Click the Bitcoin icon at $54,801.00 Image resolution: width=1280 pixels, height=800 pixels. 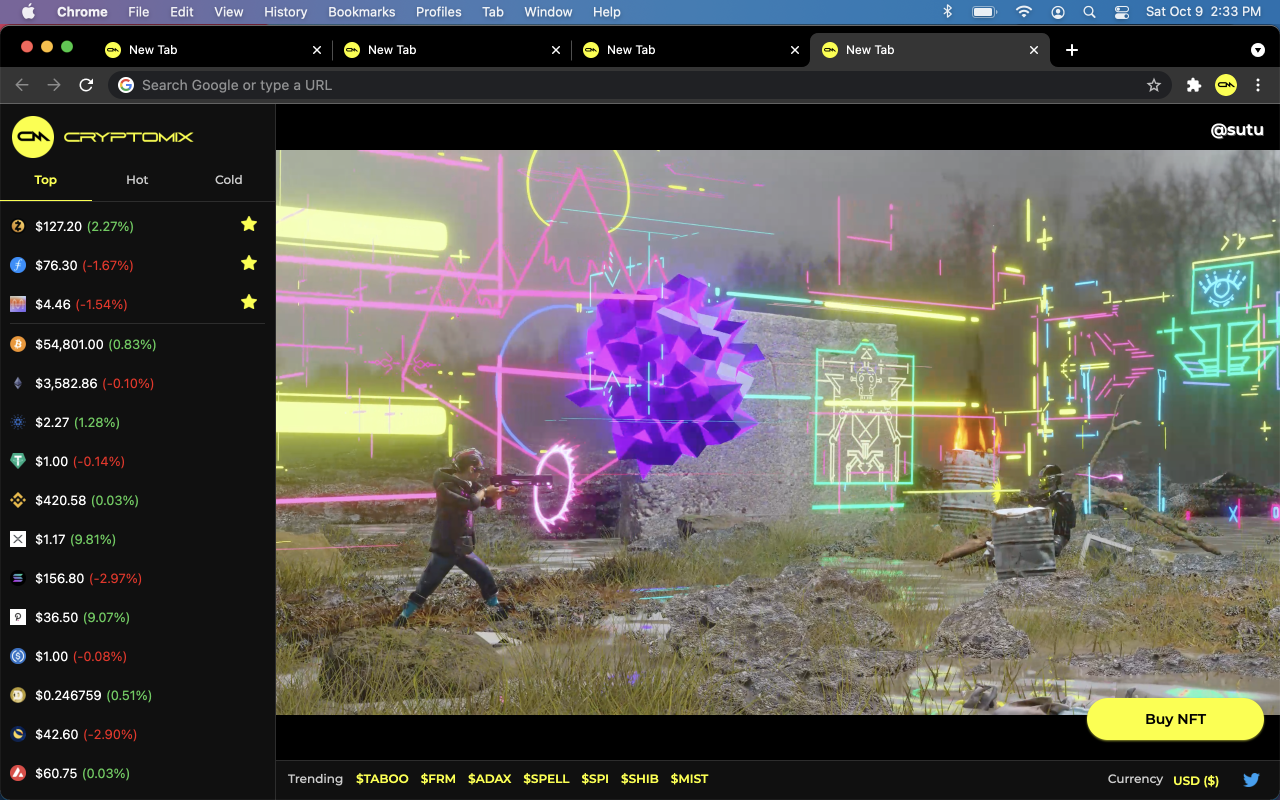[17, 344]
